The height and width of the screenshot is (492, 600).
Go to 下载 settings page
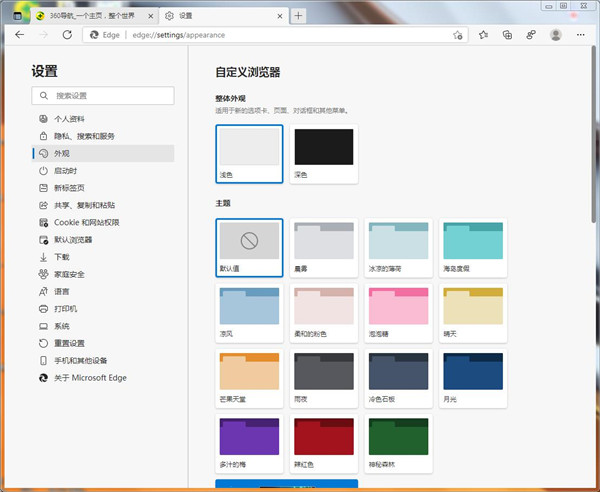pos(61,257)
